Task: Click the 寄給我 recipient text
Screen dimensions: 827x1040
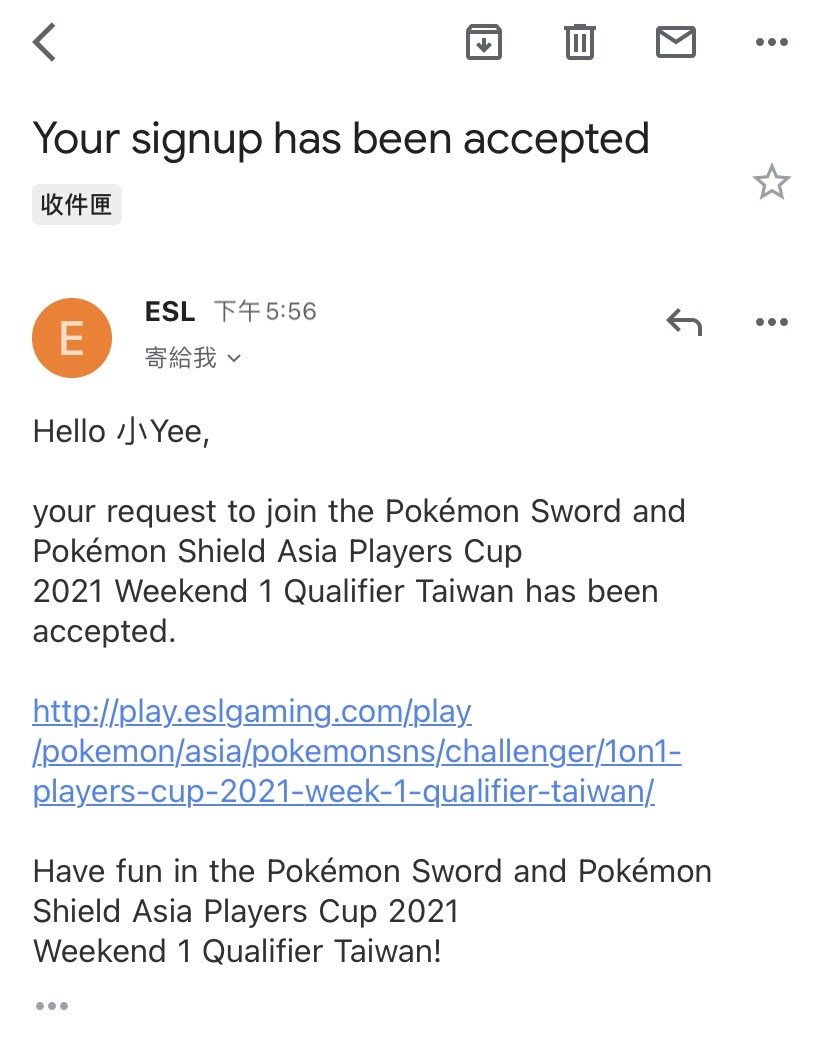Action: coord(181,358)
